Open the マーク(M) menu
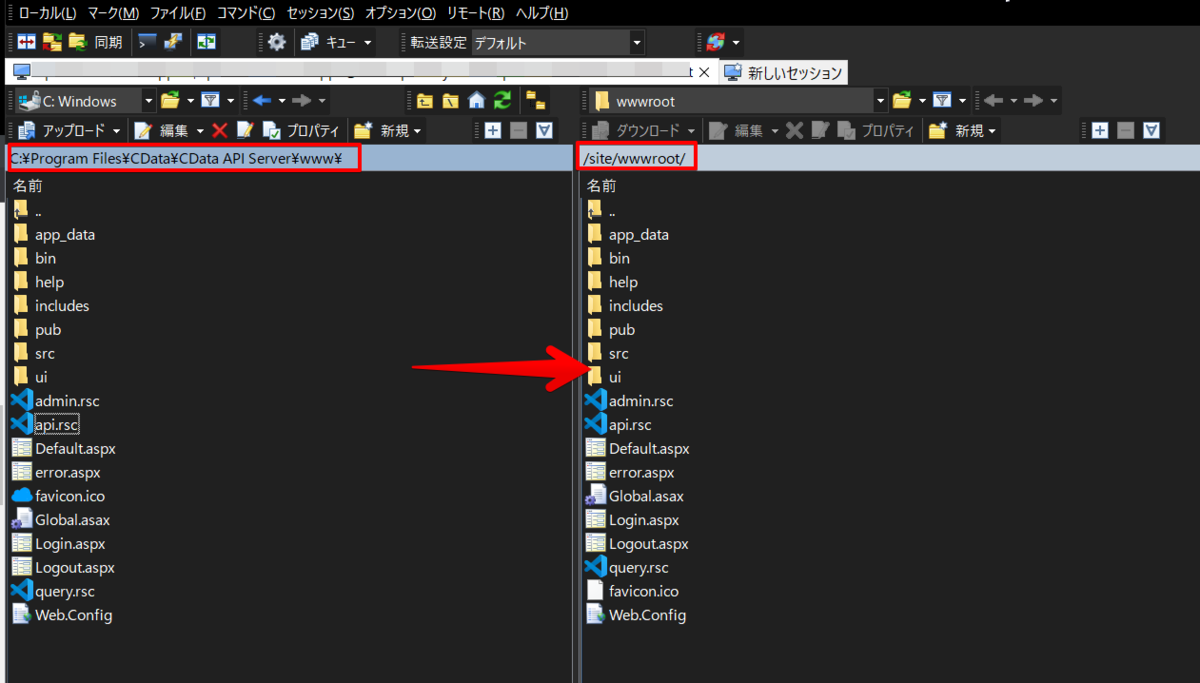 [x=113, y=13]
